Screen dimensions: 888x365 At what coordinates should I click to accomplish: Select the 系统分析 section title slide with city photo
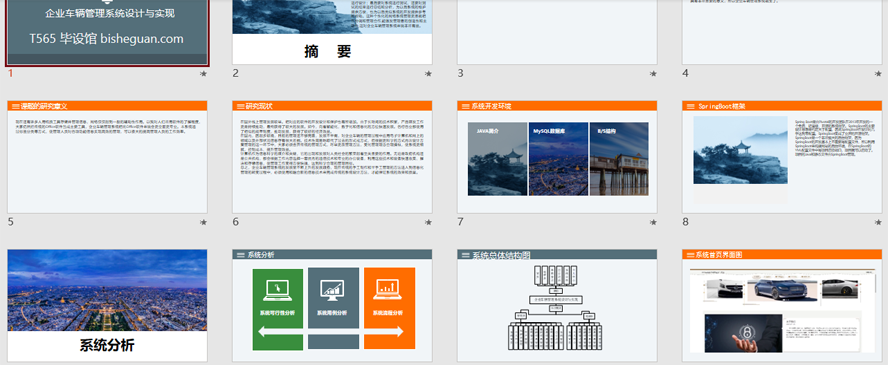click(108, 306)
